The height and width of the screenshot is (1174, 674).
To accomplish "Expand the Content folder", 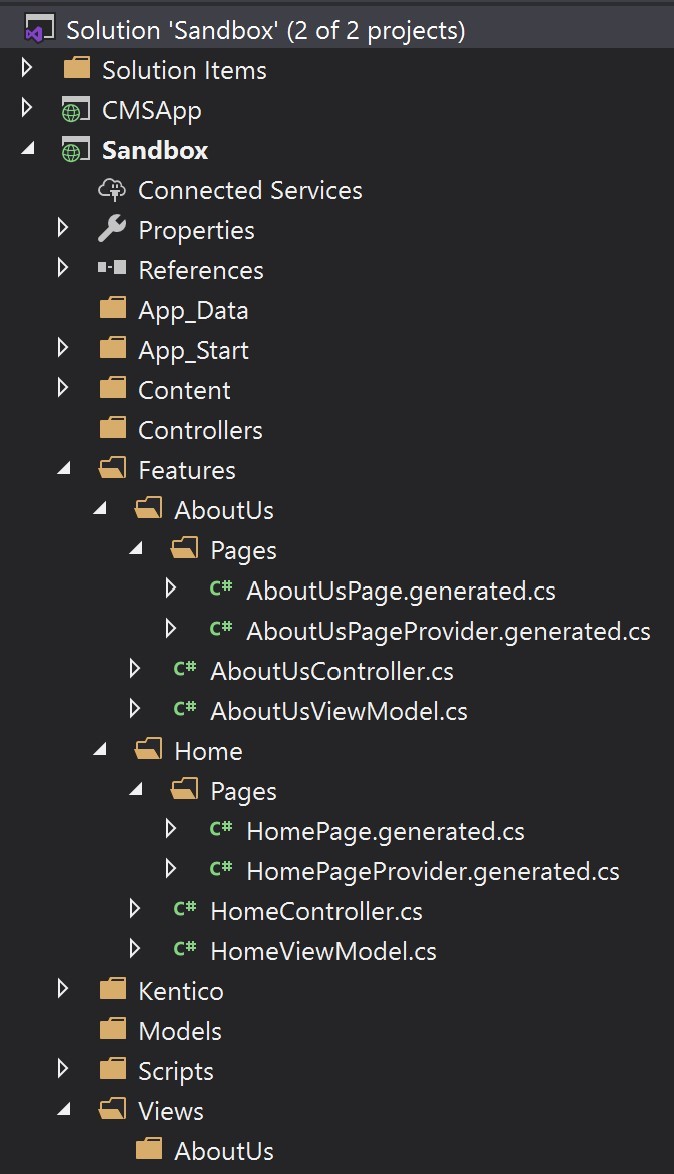I will 63,388.
